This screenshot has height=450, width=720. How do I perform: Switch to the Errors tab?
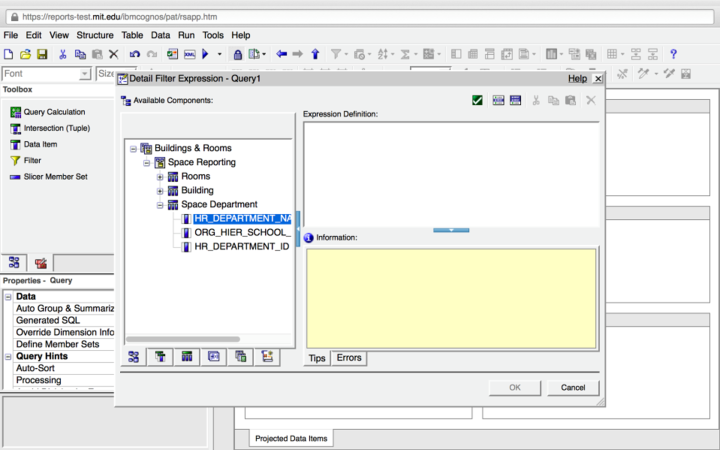[349, 358]
